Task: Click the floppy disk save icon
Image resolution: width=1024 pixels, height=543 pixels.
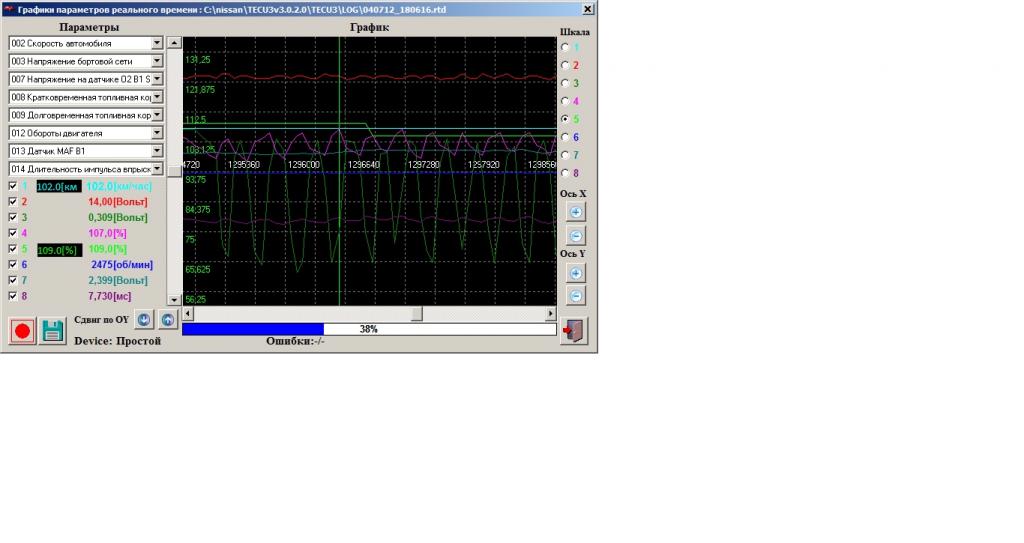Action: point(52,331)
